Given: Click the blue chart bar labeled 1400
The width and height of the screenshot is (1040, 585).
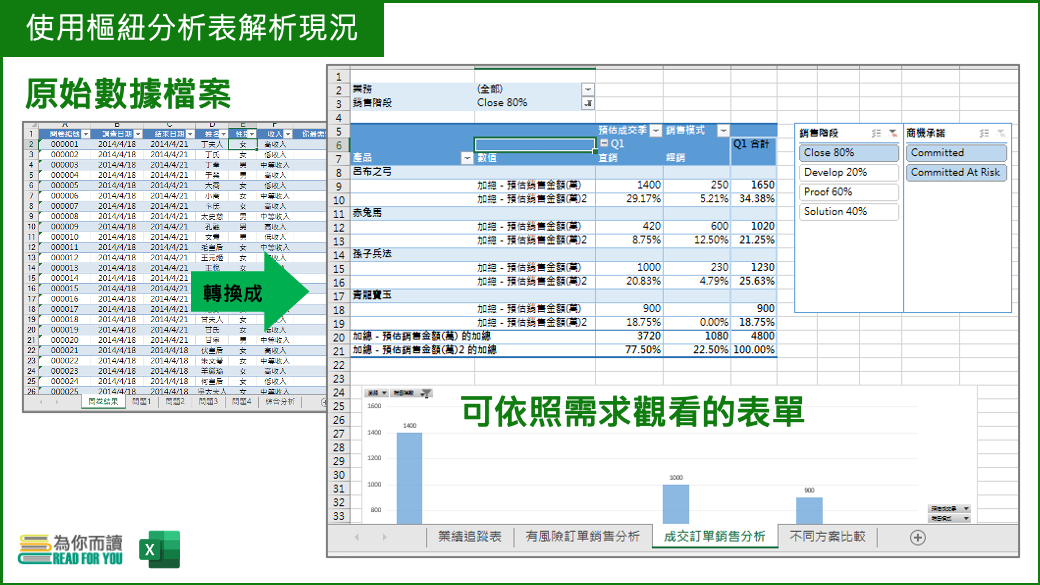Looking at the screenshot, I should click(x=409, y=478).
